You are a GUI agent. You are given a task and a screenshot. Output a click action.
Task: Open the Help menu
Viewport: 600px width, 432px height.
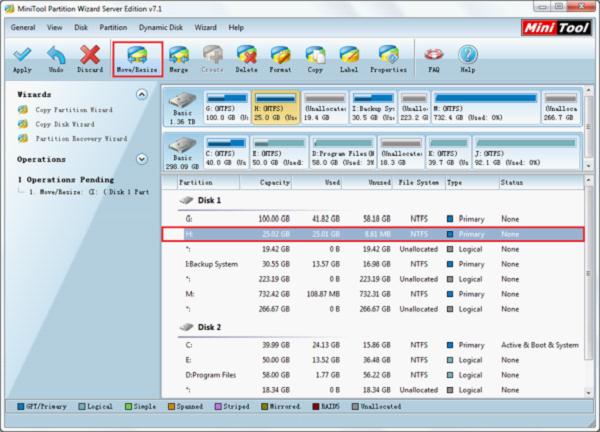tap(236, 28)
